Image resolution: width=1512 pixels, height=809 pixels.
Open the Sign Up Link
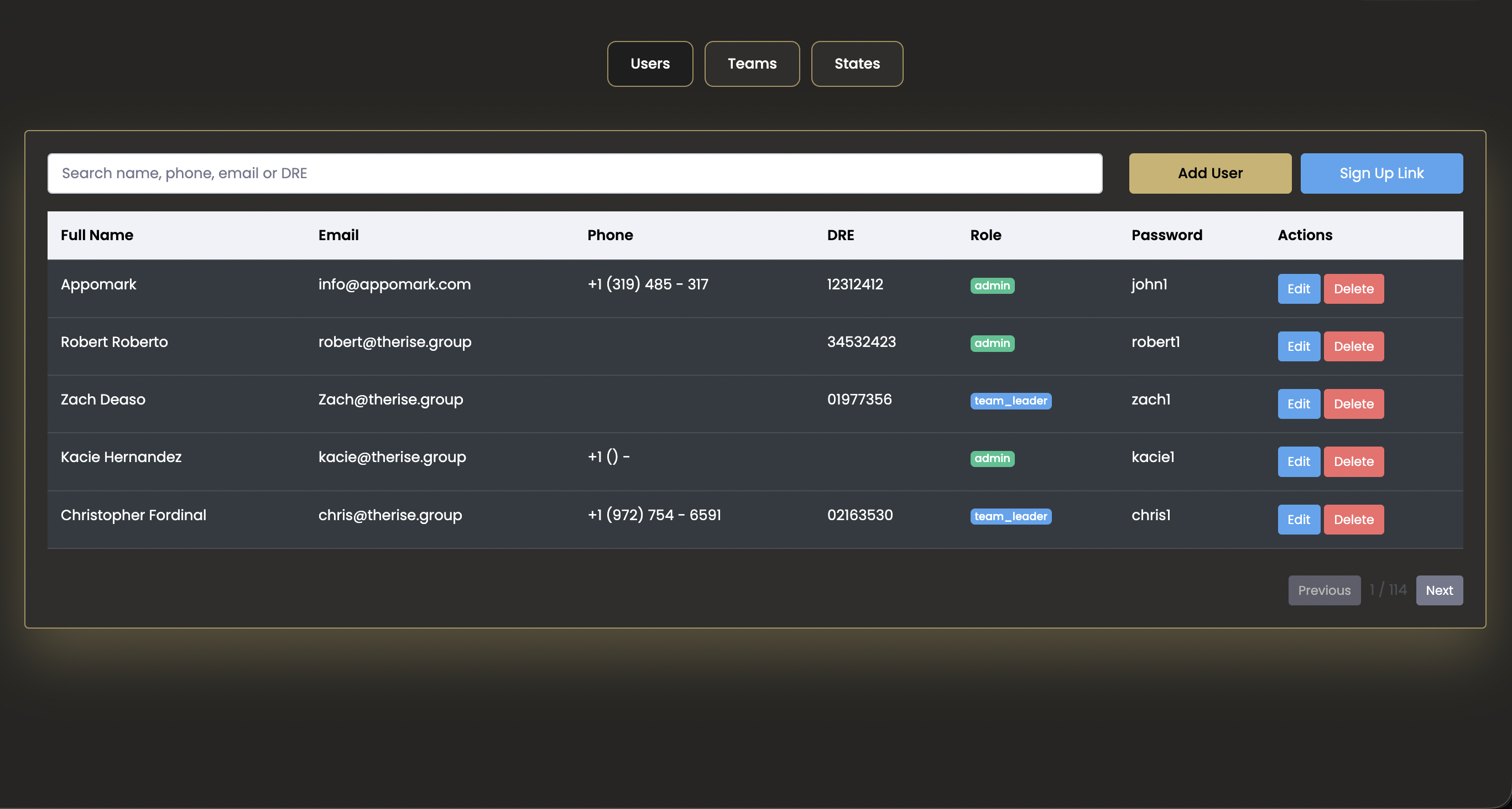tap(1381, 173)
